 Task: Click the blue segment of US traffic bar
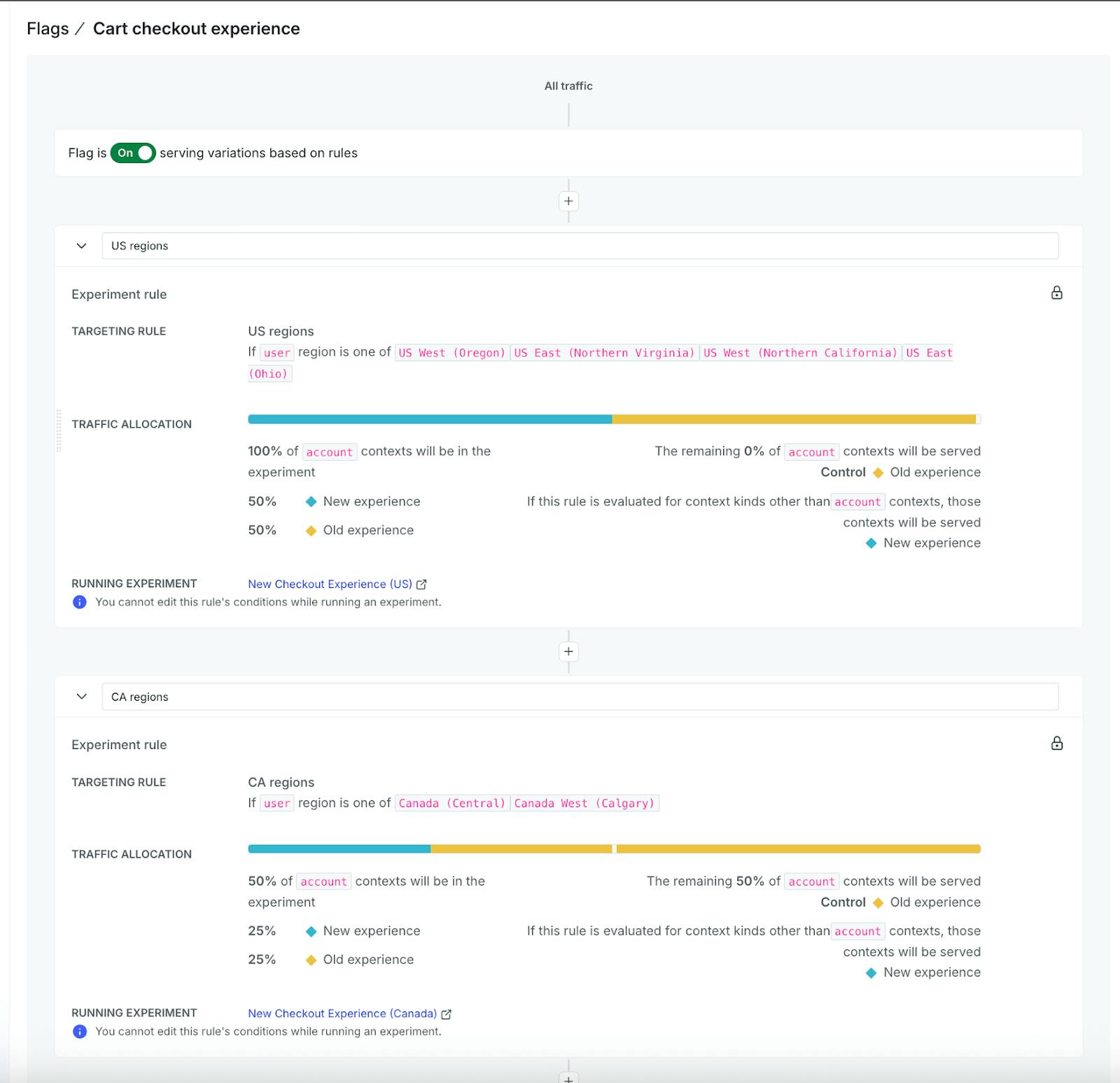430,419
